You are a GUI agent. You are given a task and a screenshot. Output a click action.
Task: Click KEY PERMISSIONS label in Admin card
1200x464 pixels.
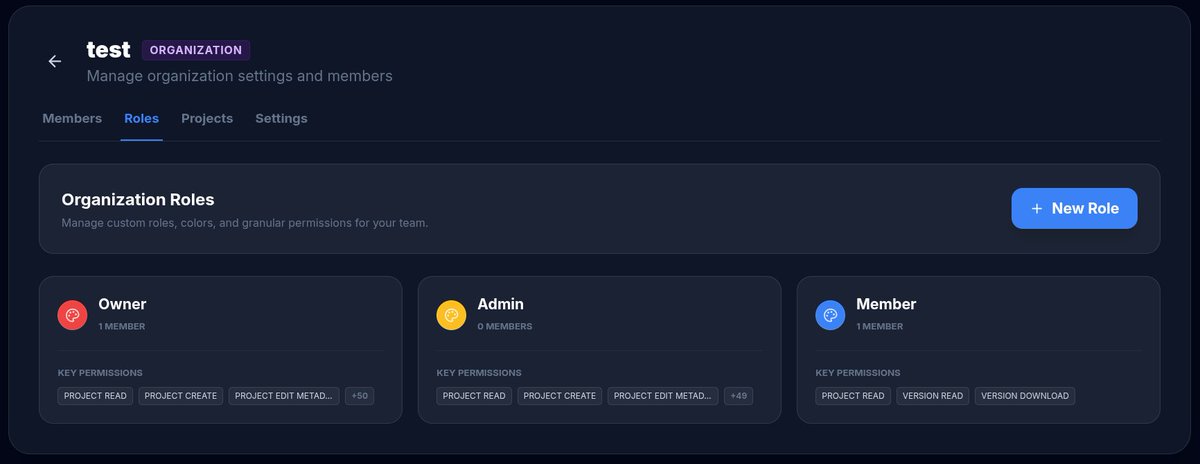click(x=479, y=373)
